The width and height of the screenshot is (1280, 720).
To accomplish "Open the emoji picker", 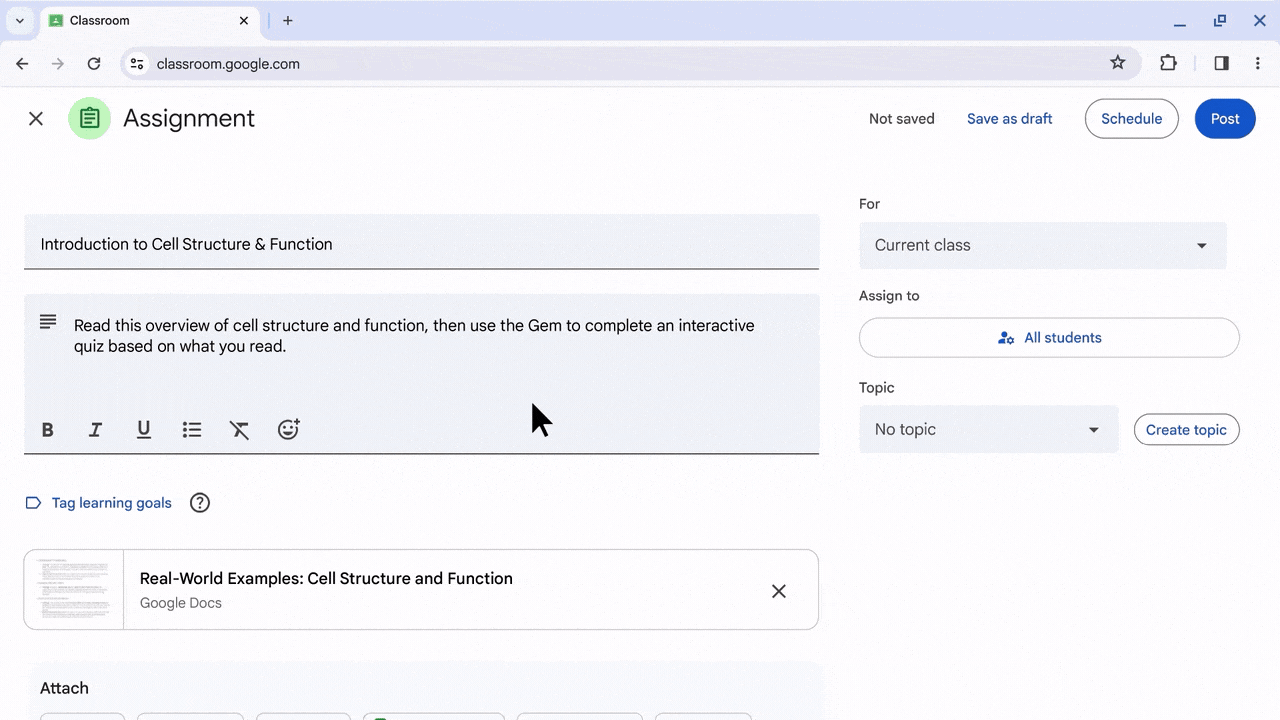I will 288,430.
